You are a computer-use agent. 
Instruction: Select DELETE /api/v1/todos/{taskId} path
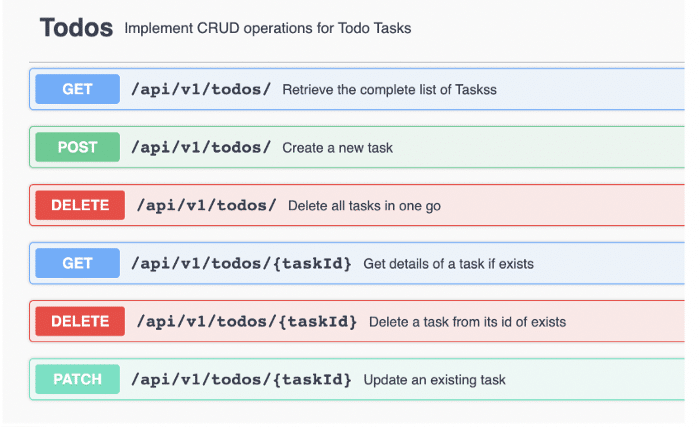pyautogui.click(x=247, y=322)
